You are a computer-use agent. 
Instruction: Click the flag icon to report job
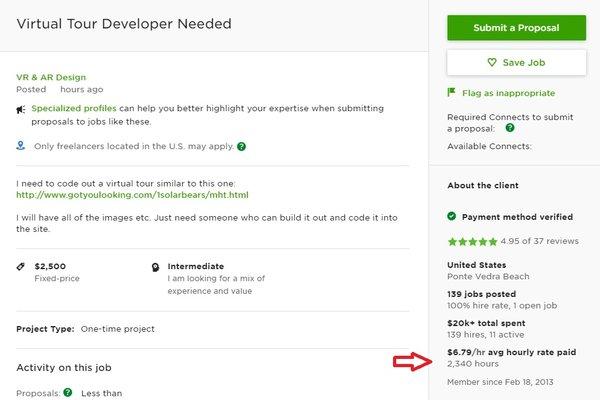pos(452,93)
